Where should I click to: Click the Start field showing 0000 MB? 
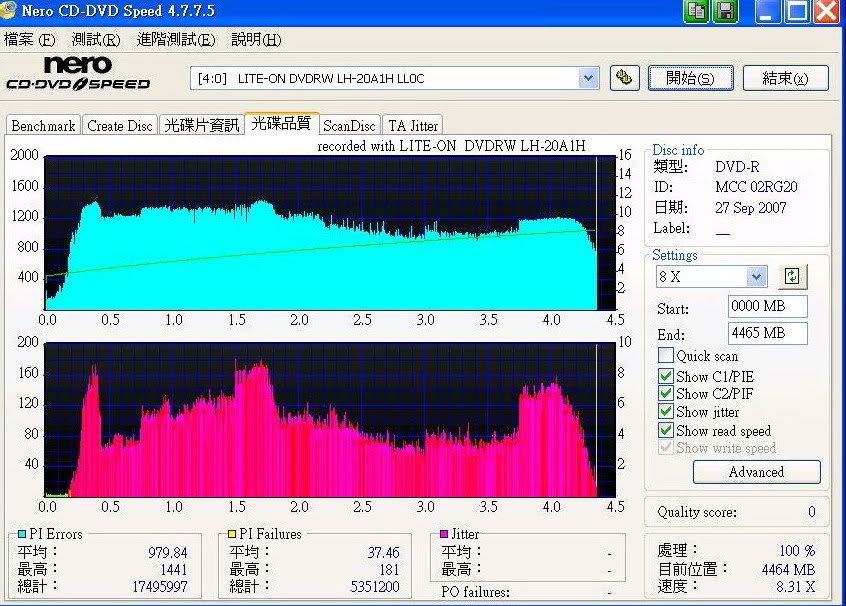click(x=767, y=307)
